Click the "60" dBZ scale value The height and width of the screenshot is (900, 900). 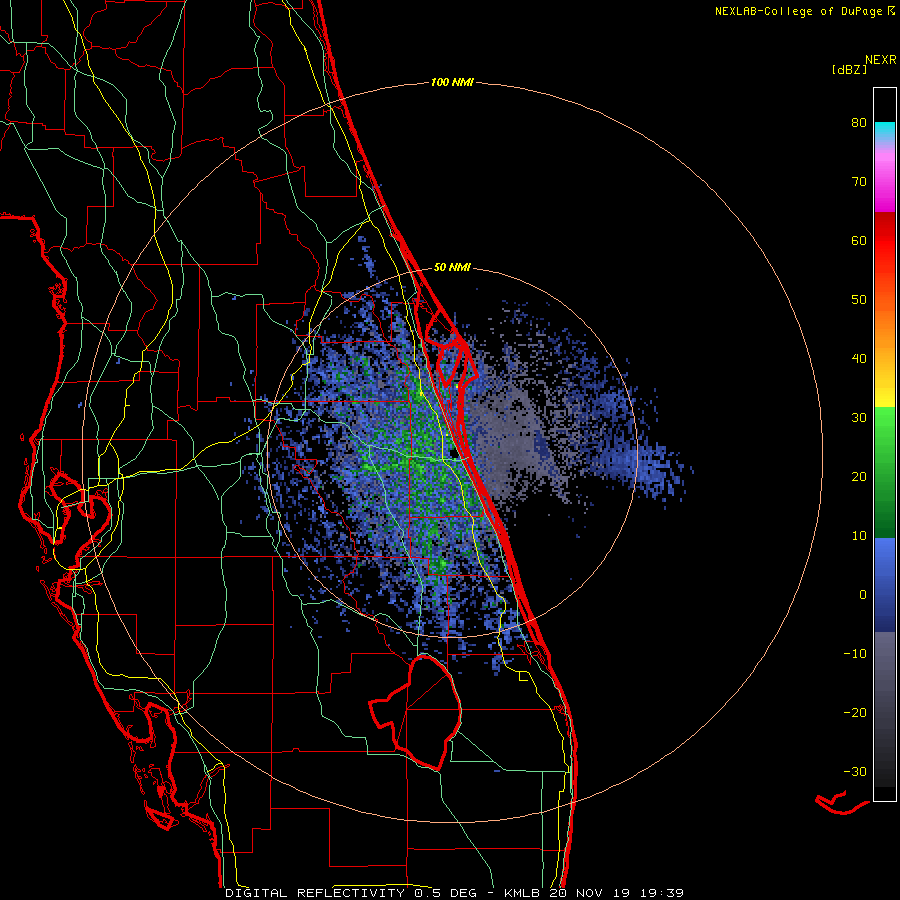(859, 241)
